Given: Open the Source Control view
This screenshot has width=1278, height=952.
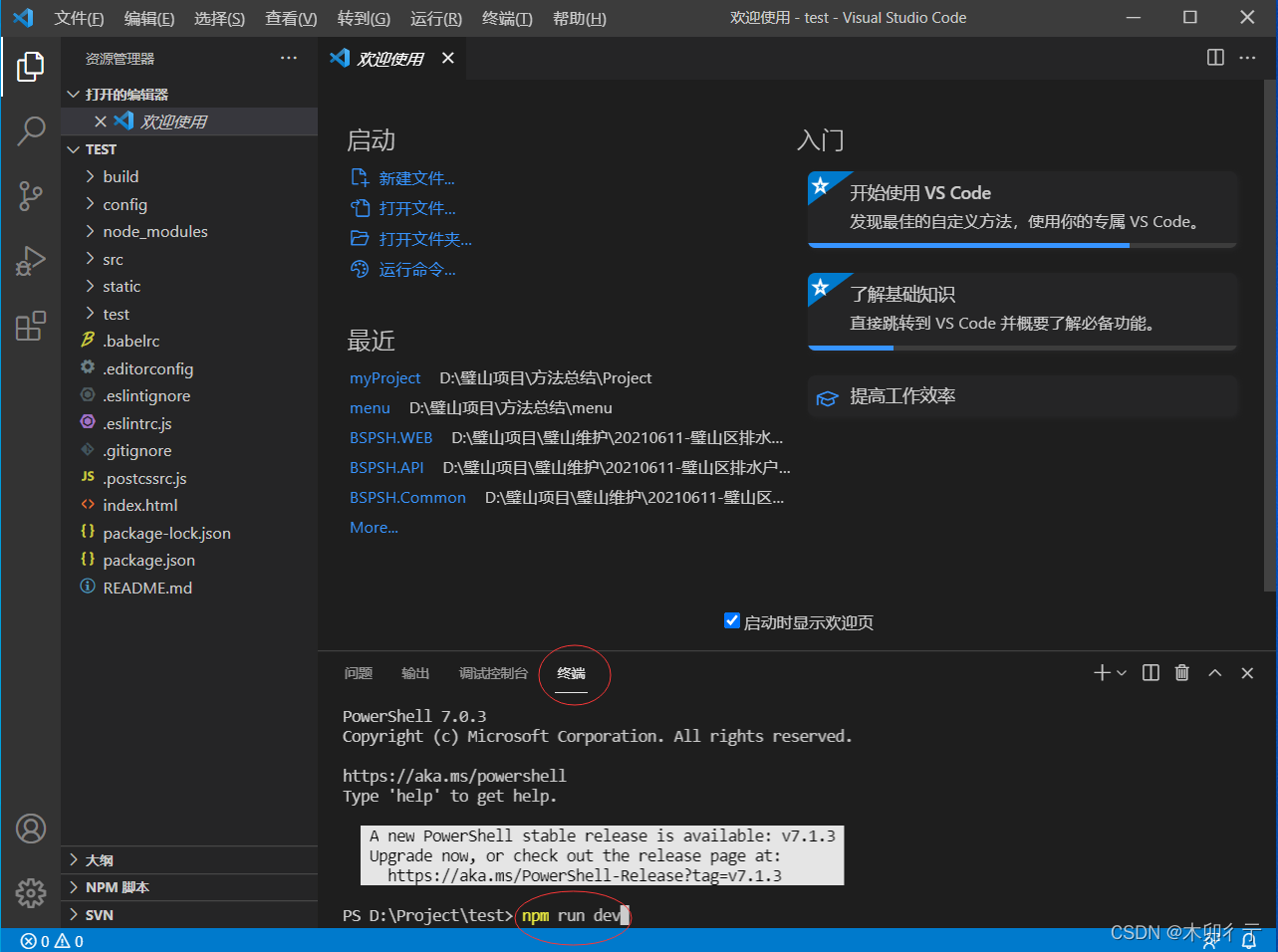Looking at the screenshot, I should (x=31, y=195).
